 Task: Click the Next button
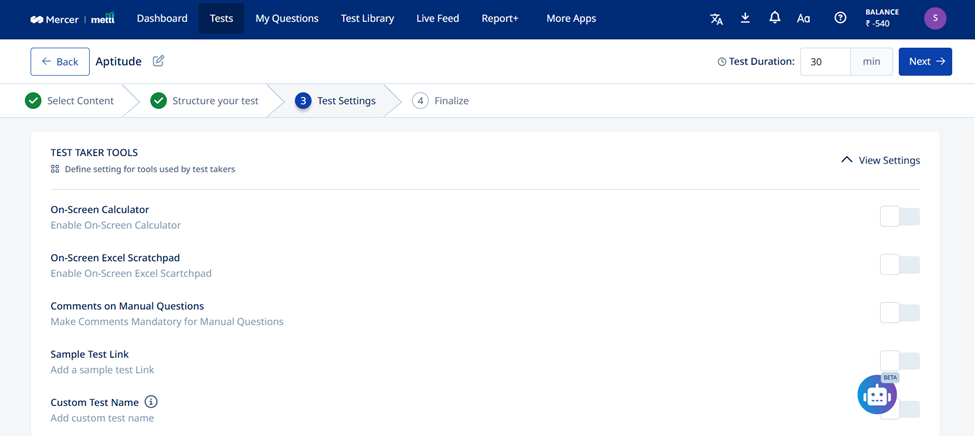coord(925,62)
